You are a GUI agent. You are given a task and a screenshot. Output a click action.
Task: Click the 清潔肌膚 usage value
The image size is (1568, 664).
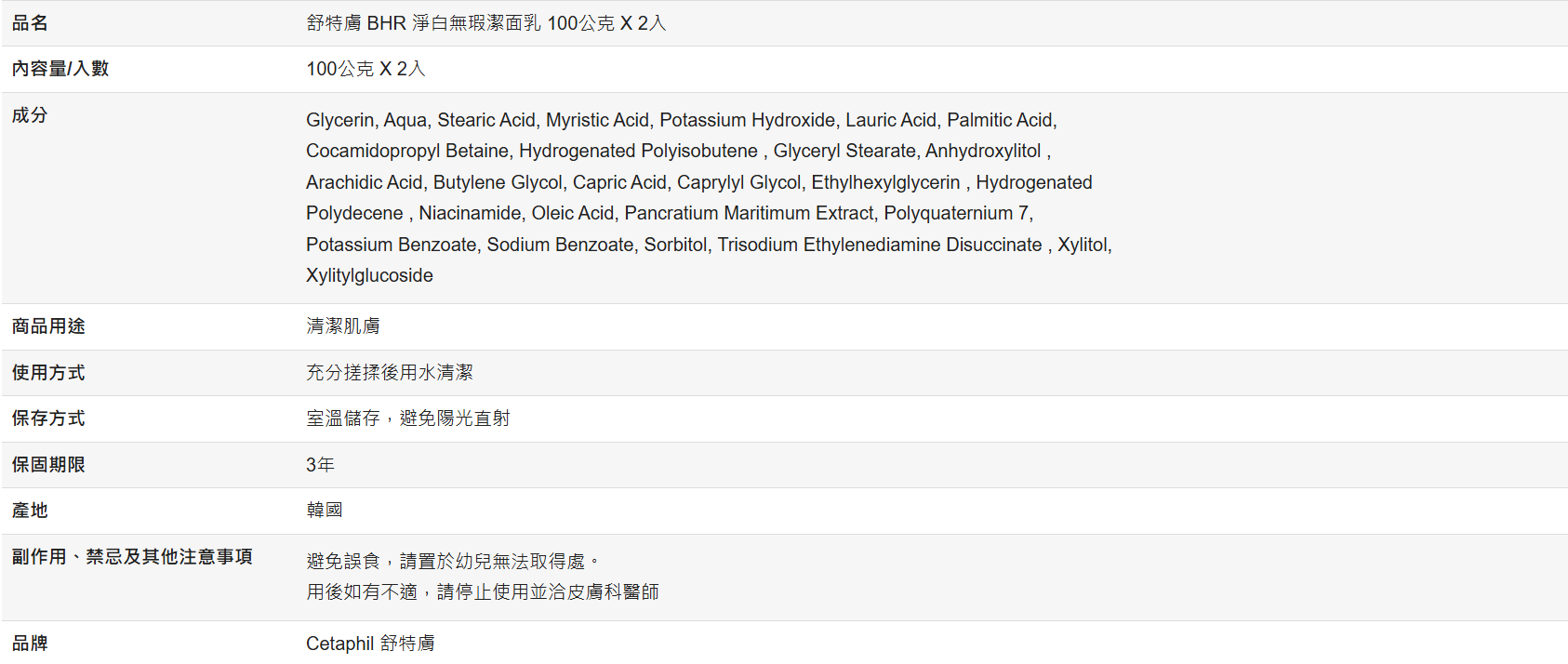click(343, 326)
